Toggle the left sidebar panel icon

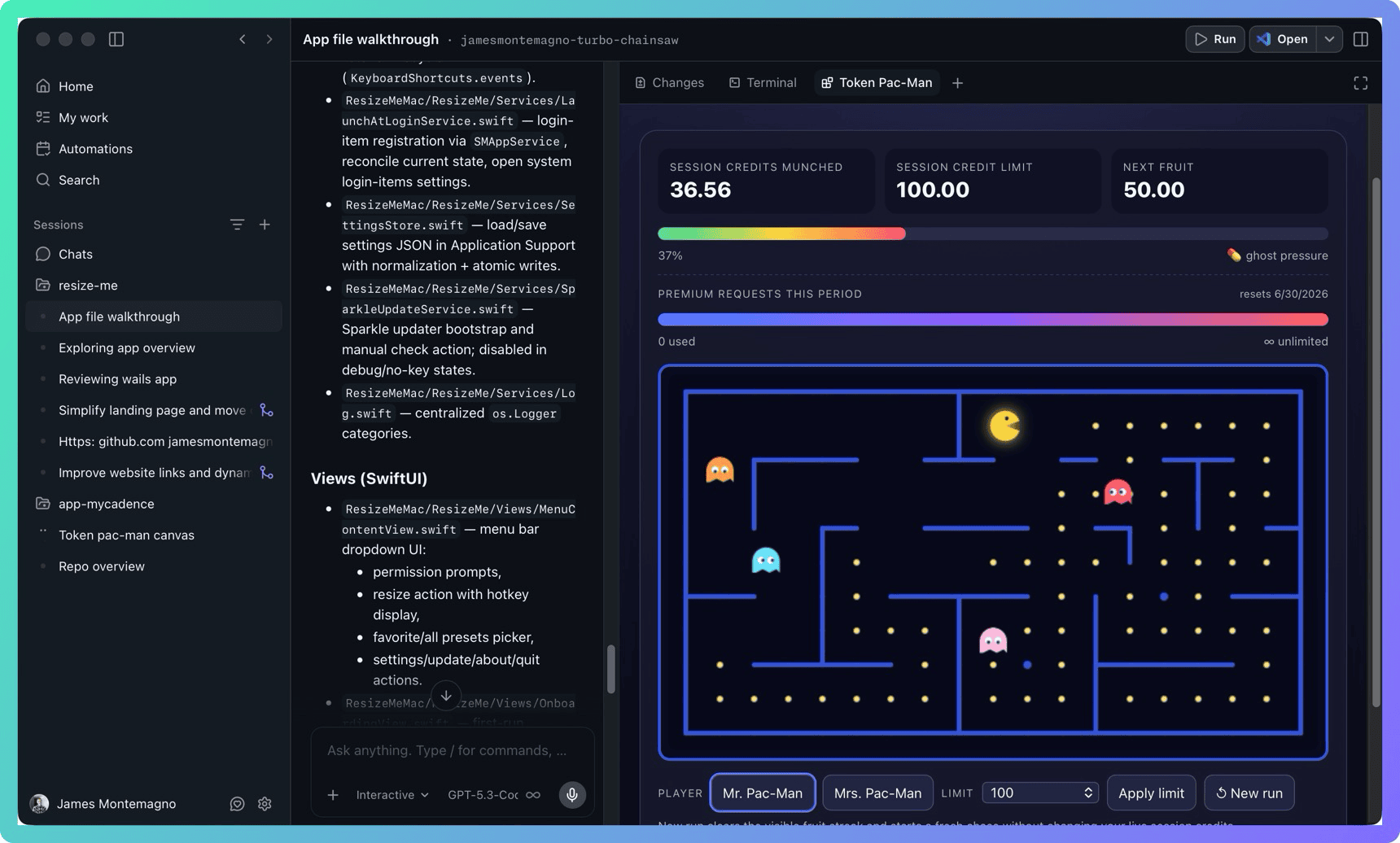[116, 39]
